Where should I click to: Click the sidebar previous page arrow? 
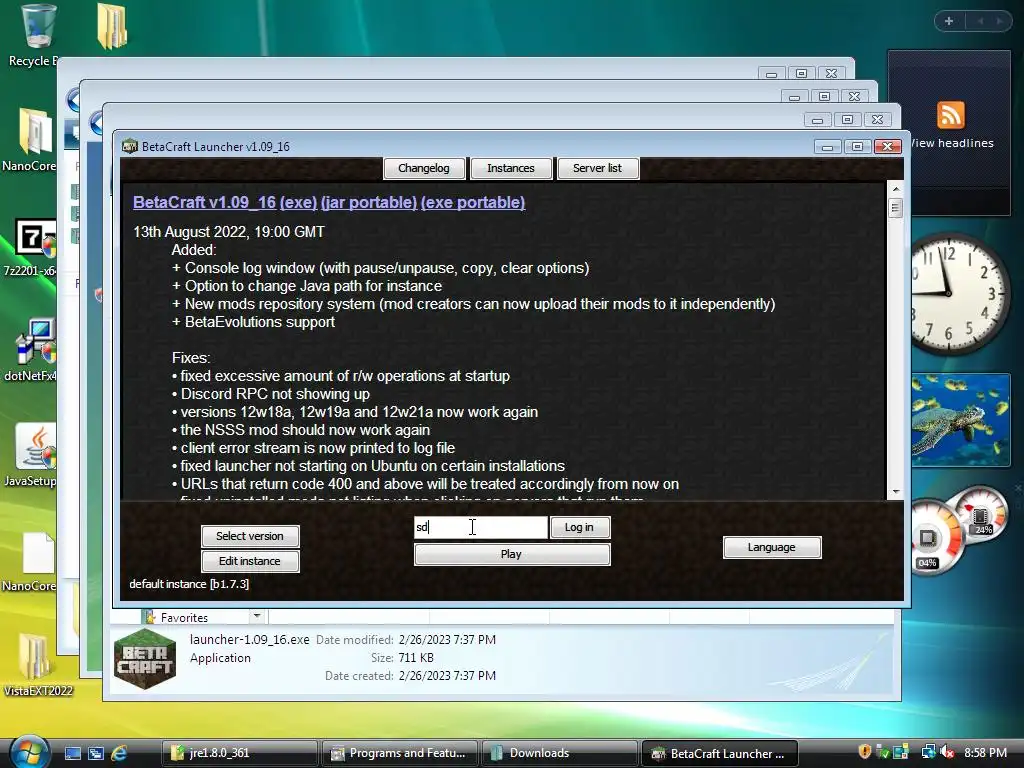[x=980, y=21]
